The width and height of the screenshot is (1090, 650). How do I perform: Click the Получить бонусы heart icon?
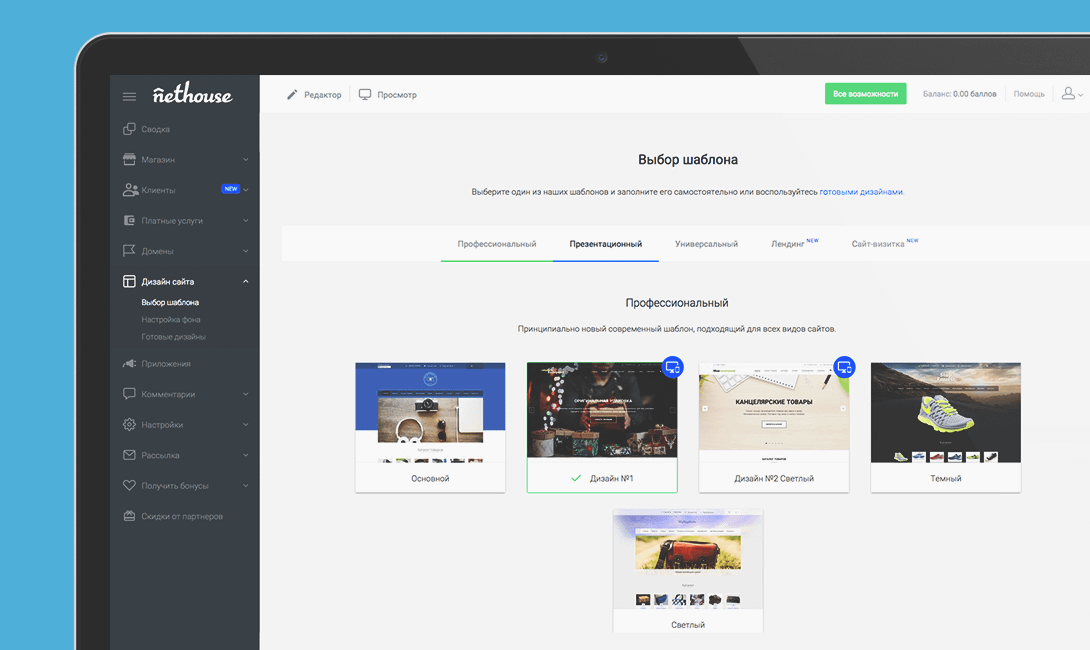(x=129, y=485)
